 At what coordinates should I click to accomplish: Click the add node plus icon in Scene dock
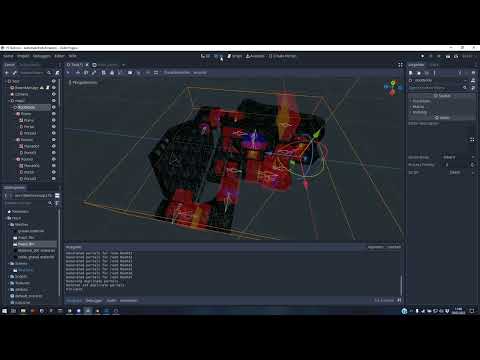point(7,73)
